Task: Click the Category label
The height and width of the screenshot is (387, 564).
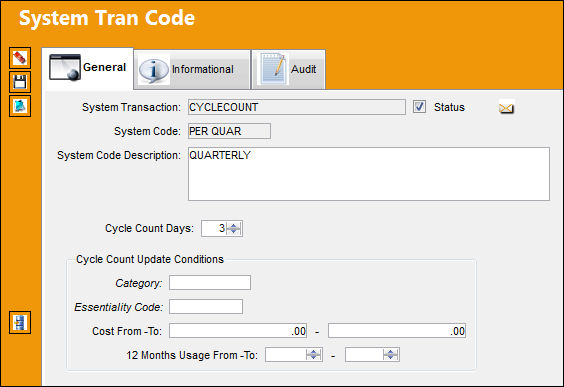Action: click(x=139, y=283)
